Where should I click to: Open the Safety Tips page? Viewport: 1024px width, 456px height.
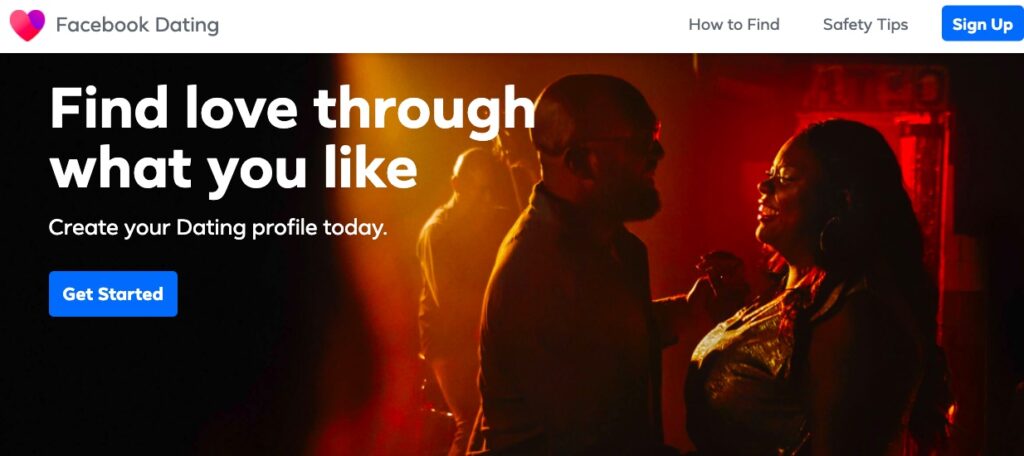coord(865,25)
